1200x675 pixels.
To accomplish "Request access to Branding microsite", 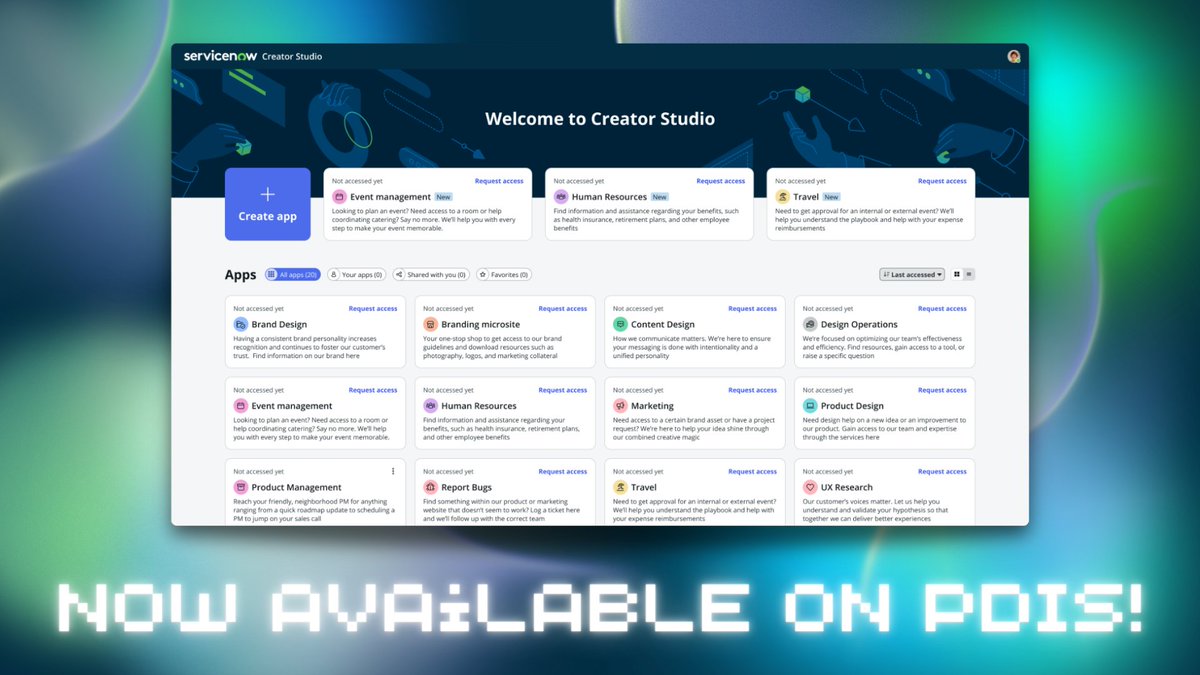I will (563, 308).
